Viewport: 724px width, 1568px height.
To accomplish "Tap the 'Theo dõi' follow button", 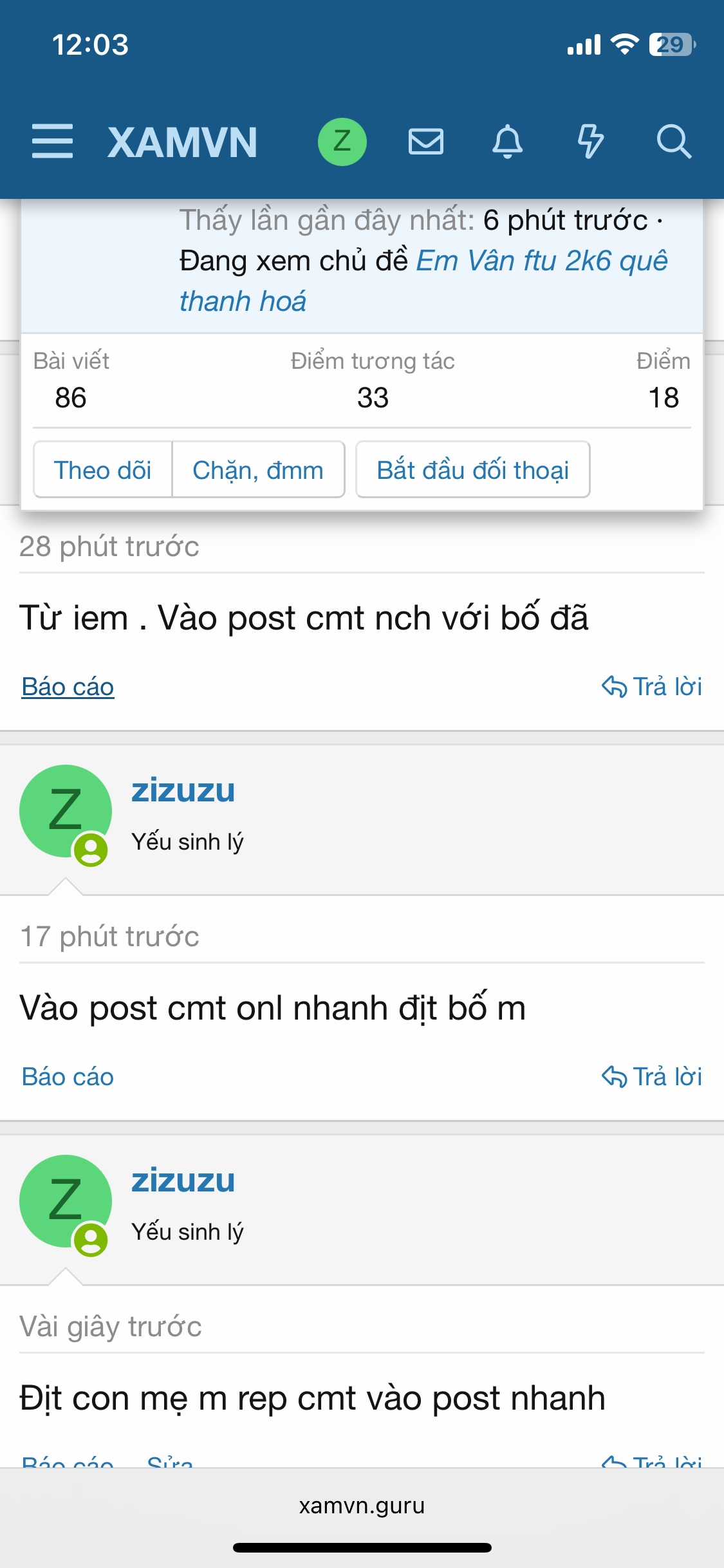I will (103, 469).
